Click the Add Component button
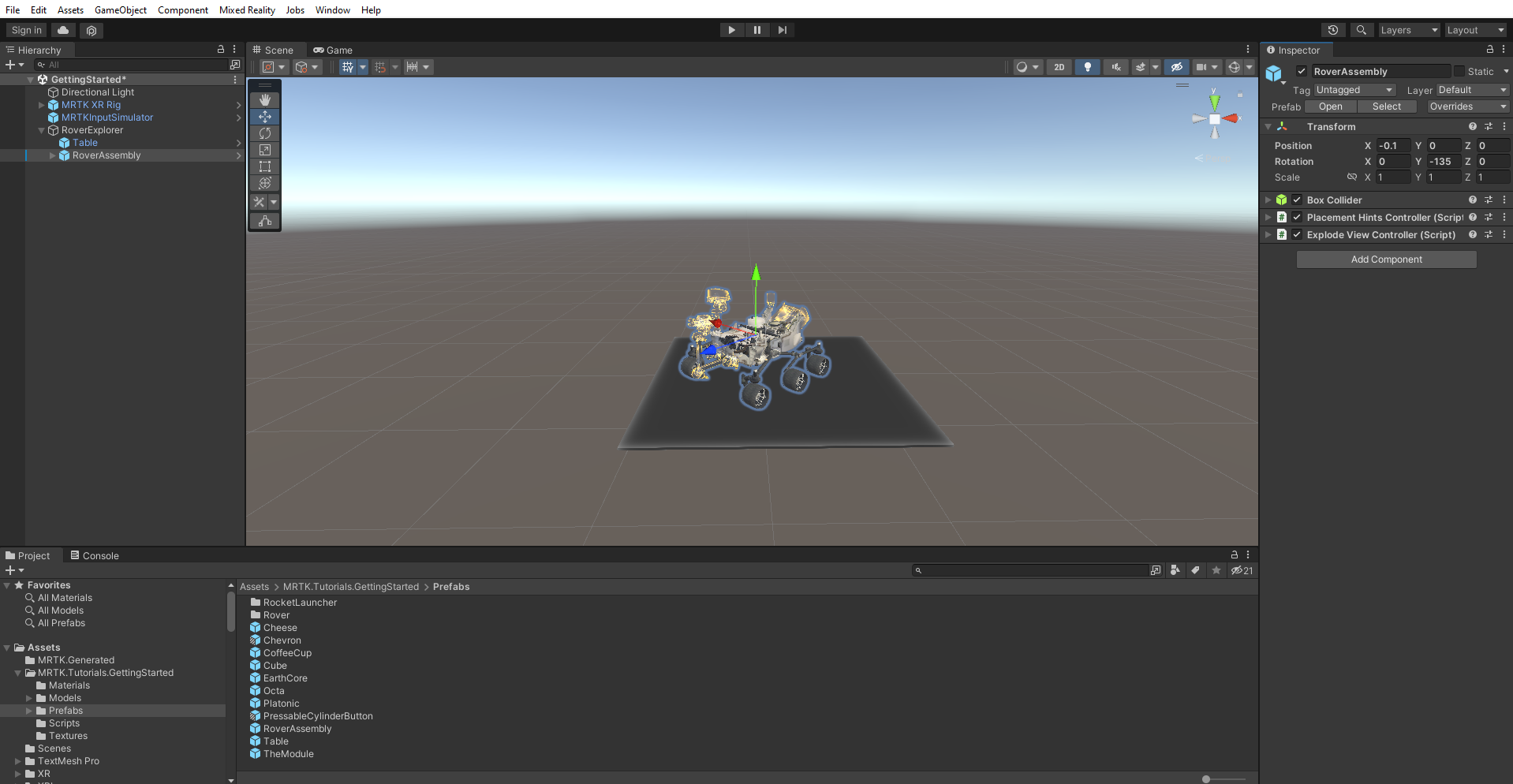The width and height of the screenshot is (1513, 784). [x=1387, y=259]
